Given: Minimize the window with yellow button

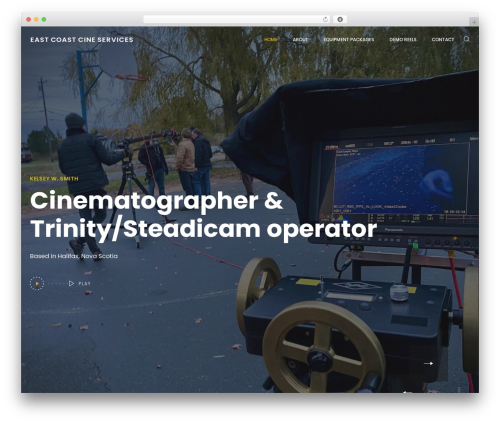Looking at the screenshot, I should pos(36,19).
